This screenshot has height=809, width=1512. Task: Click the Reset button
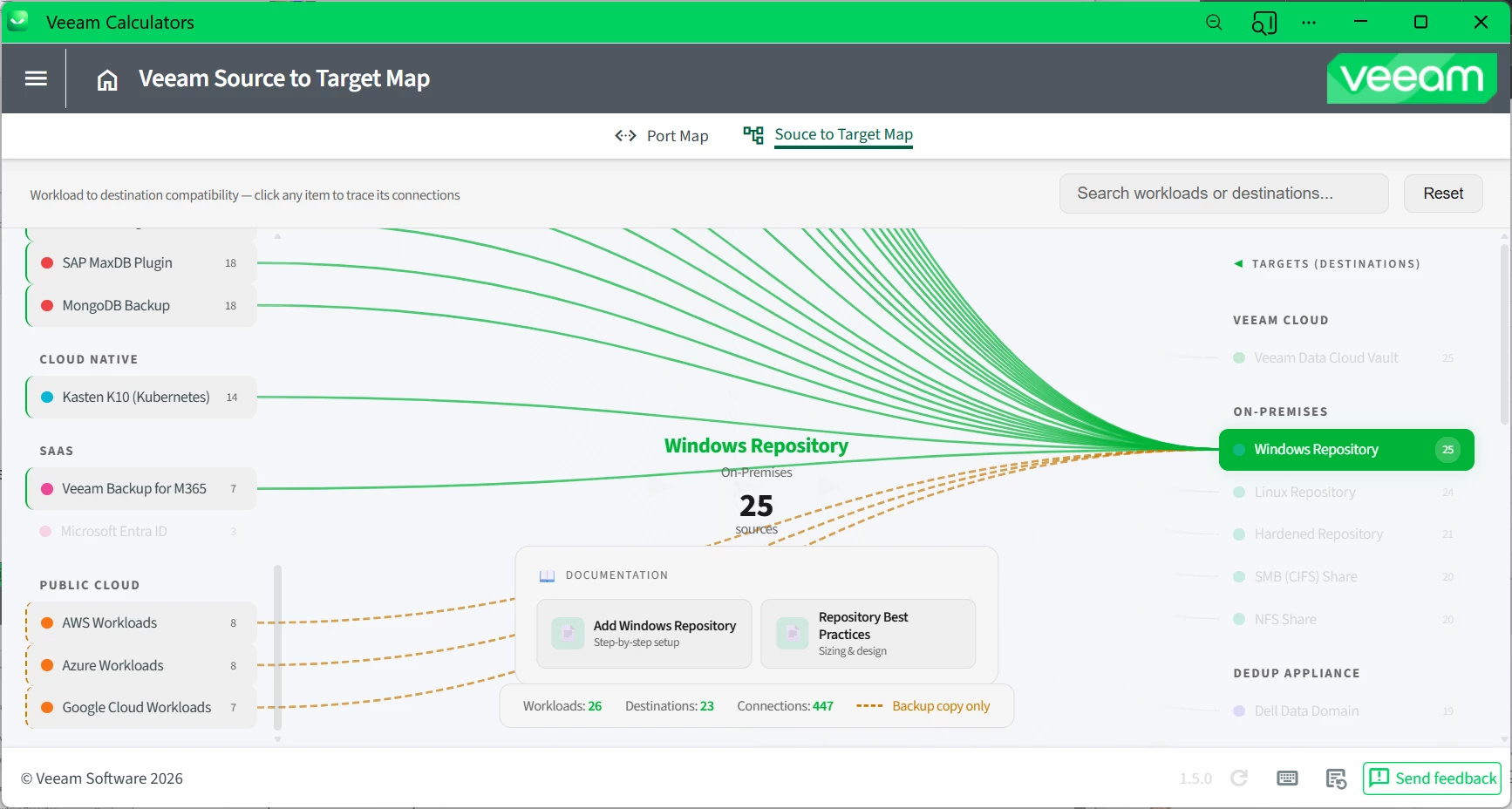(x=1443, y=194)
